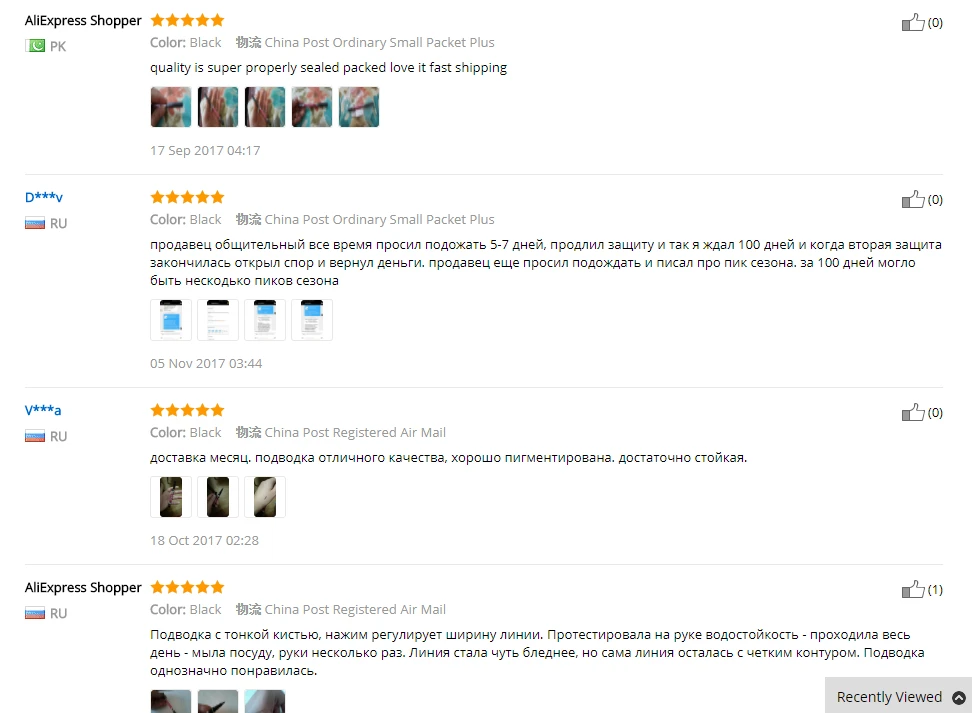Open first eyeliner photo in V***a's review
The width and height of the screenshot is (972, 713).
click(x=171, y=497)
